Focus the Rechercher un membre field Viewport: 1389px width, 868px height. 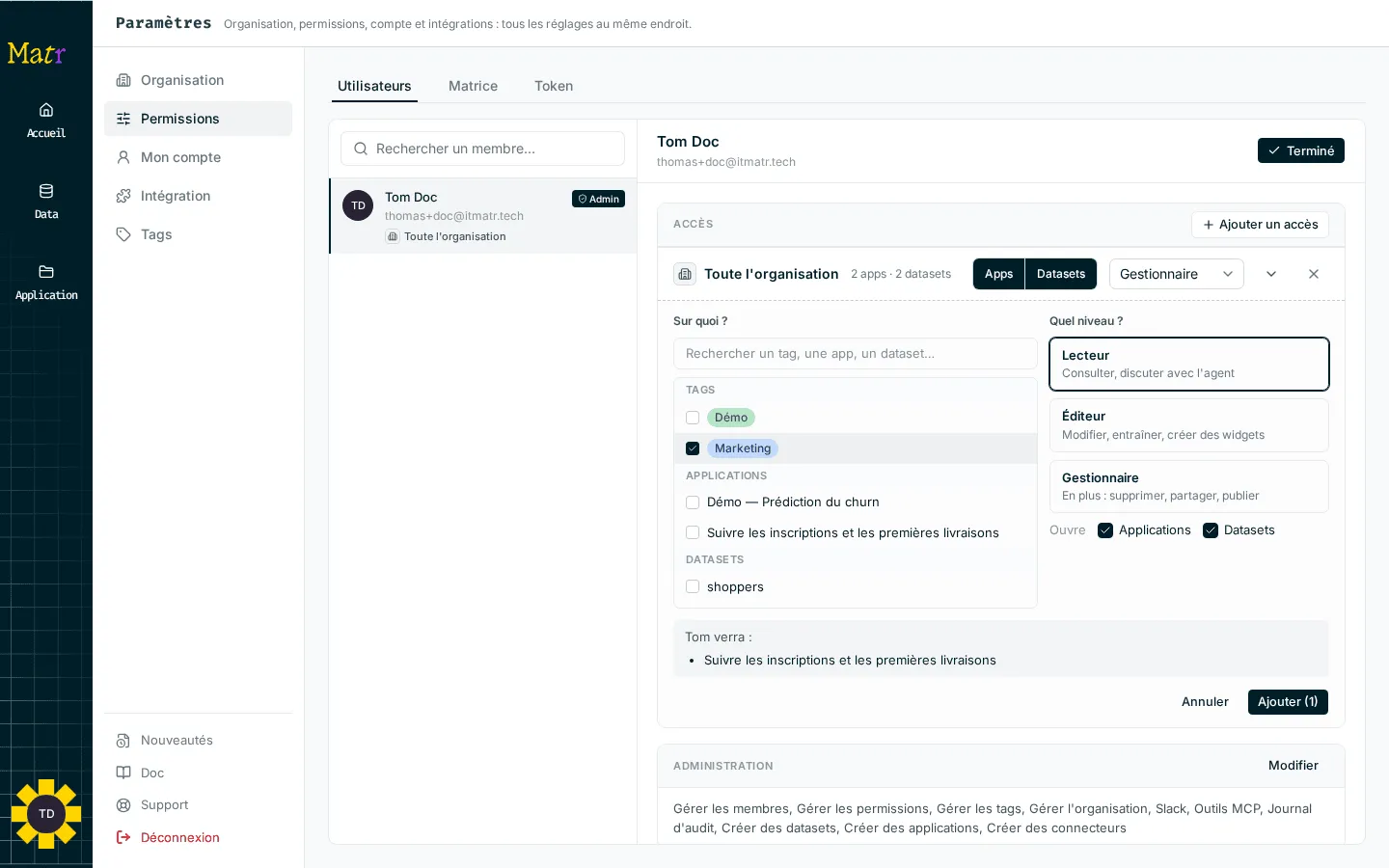point(482,149)
